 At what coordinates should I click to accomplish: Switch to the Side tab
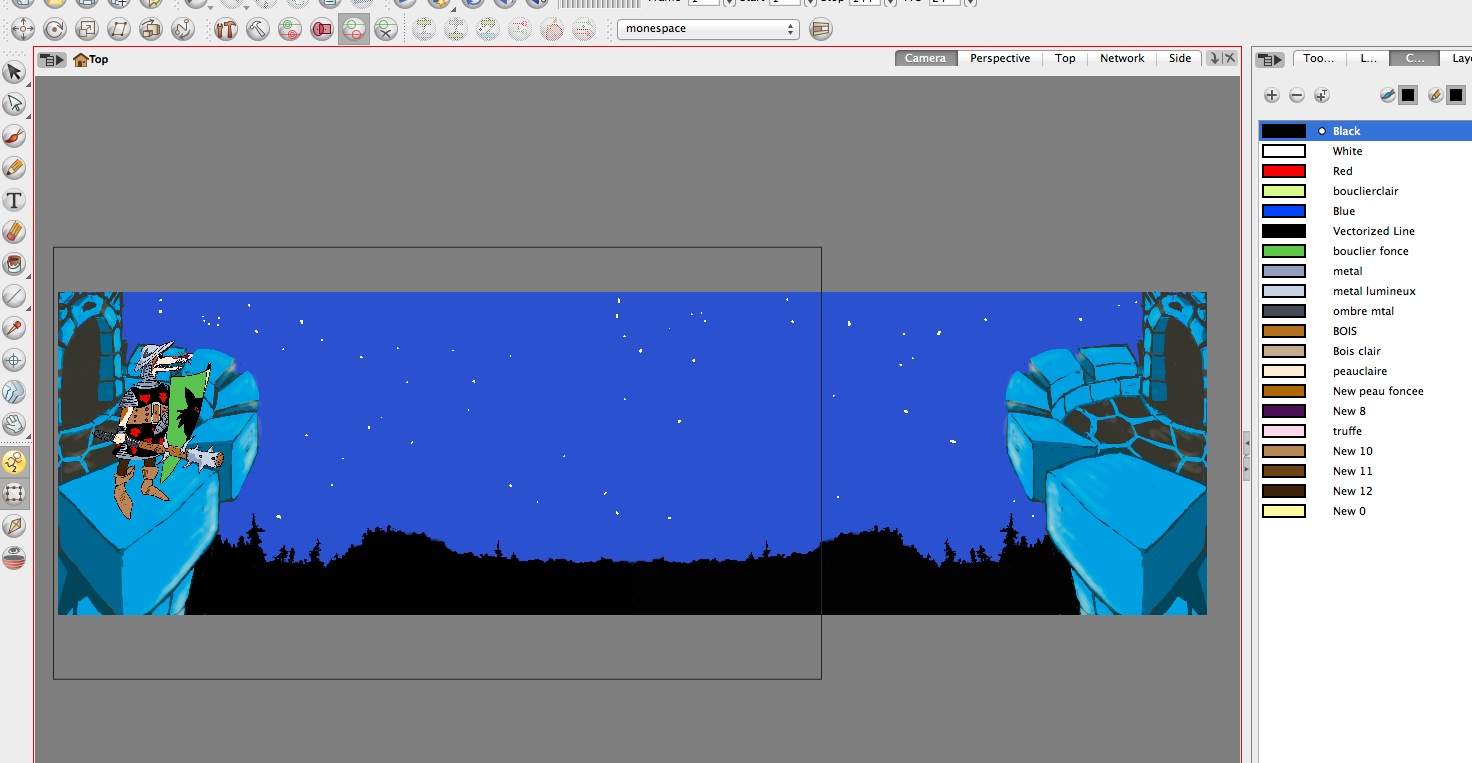(1180, 58)
